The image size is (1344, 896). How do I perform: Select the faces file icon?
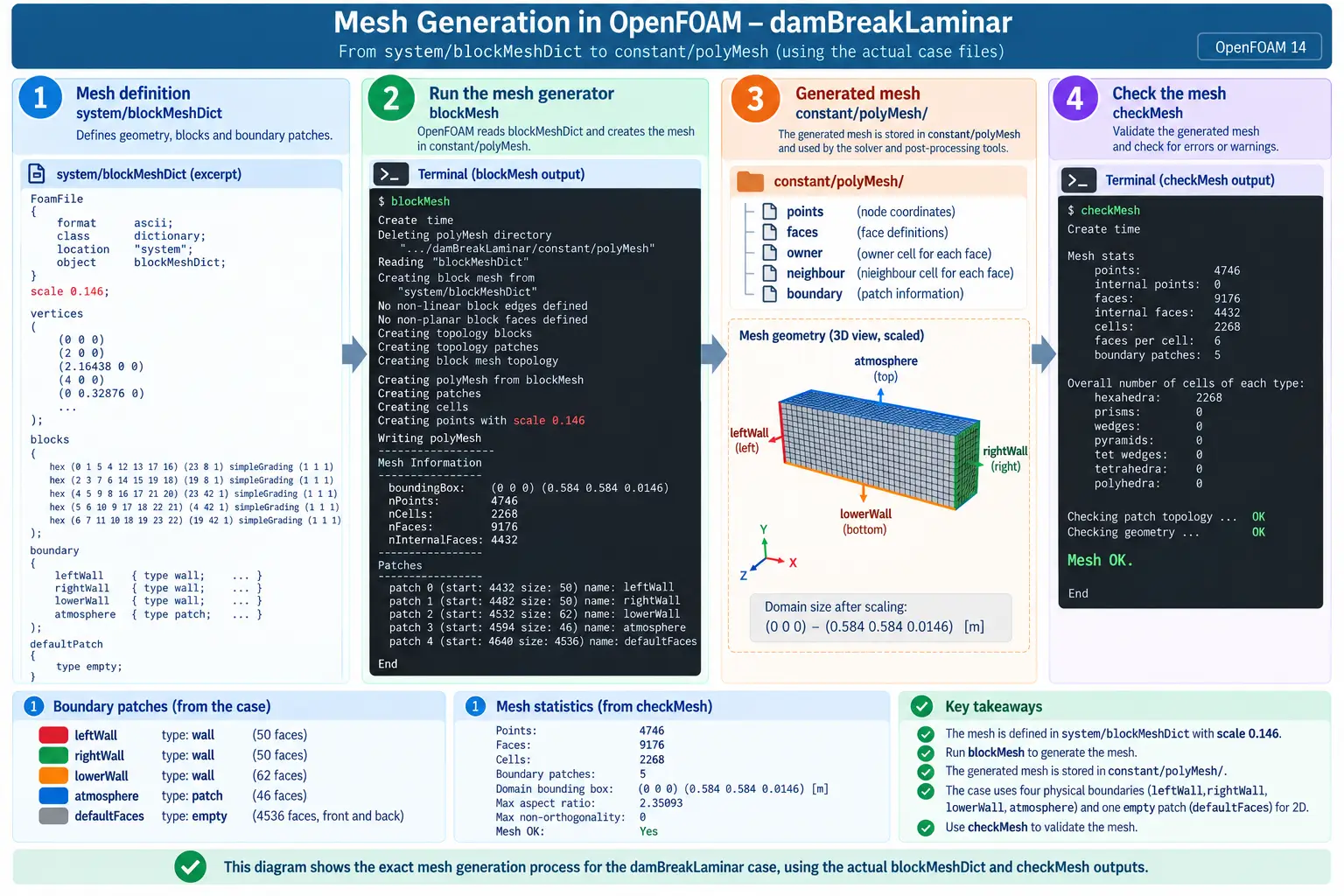[x=769, y=232]
